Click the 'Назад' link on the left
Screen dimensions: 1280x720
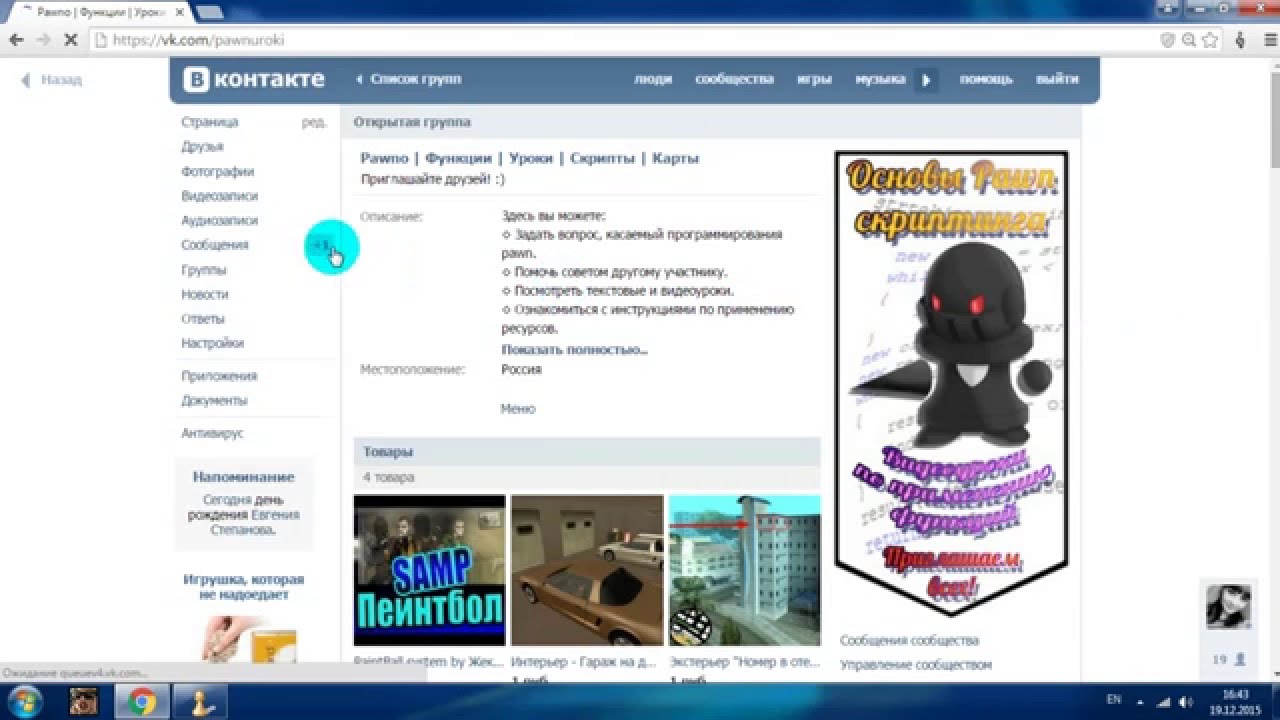coord(52,79)
